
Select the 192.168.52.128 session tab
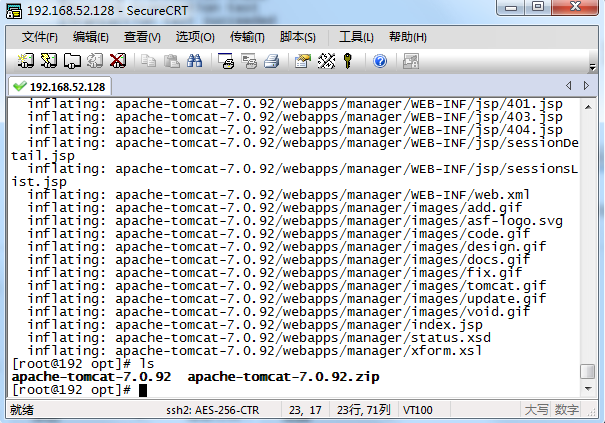(x=60, y=86)
